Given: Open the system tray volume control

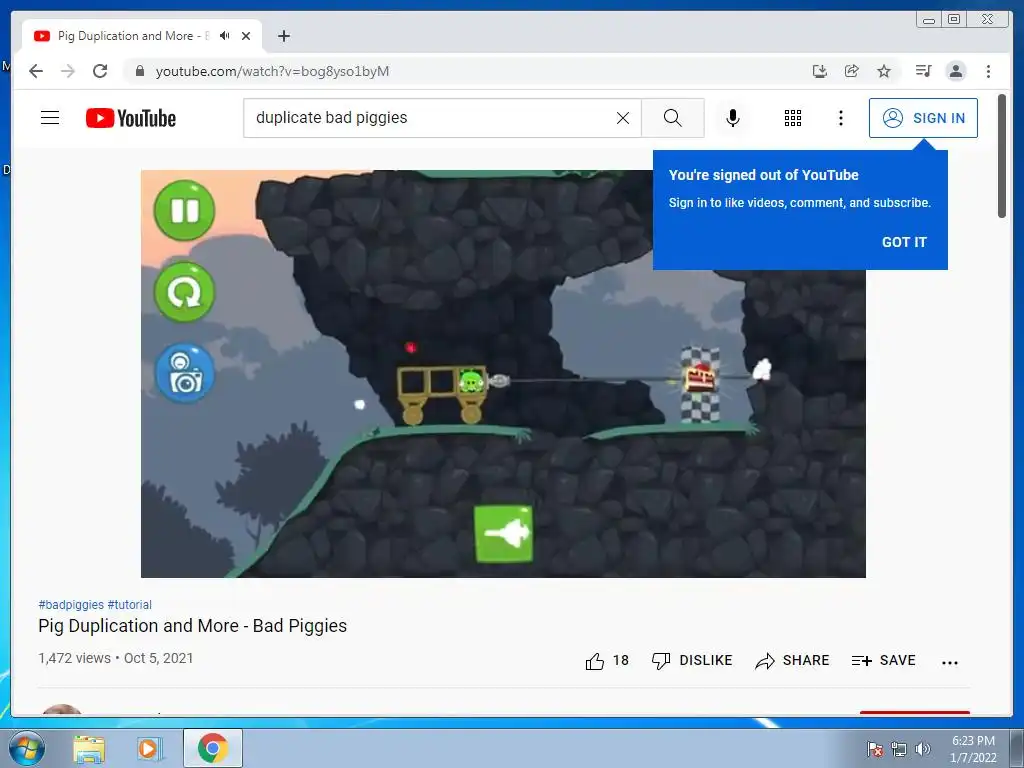Looking at the screenshot, I should [922, 749].
